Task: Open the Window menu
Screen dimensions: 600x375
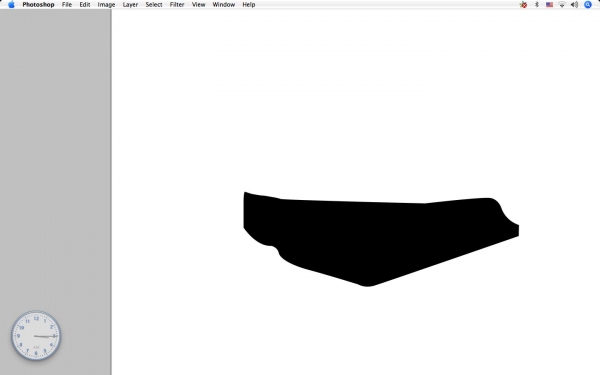Action: coord(224,5)
